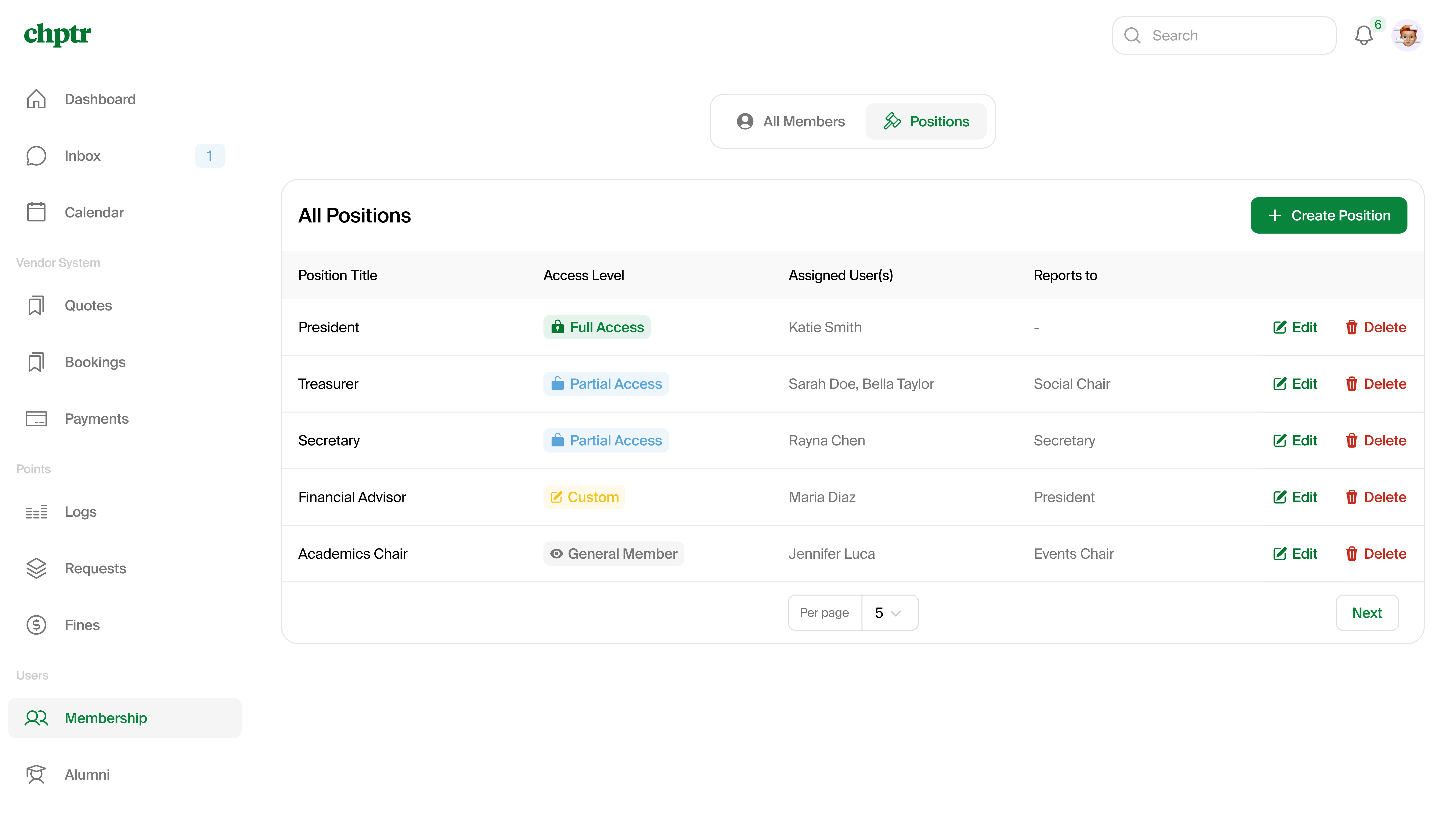The width and height of the screenshot is (1456, 814).
Task: Switch to the All Members tab
Action: click(791, 121)
